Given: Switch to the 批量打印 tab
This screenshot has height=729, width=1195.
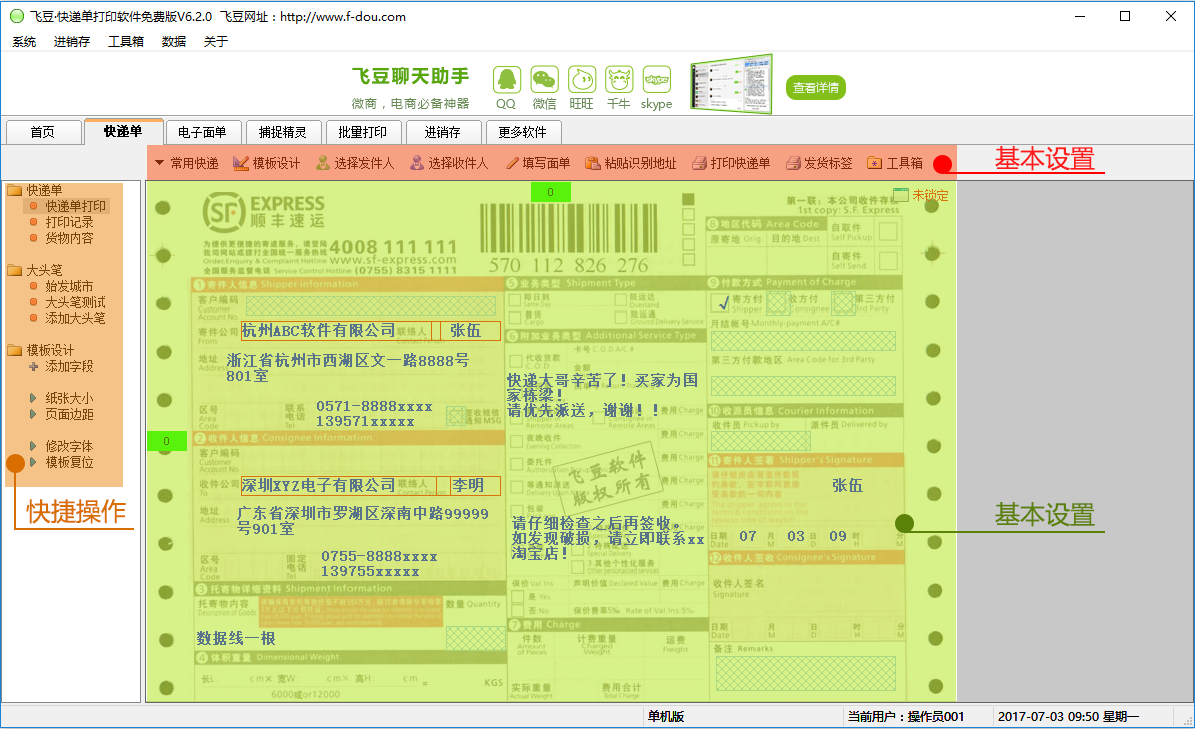Looking at the screenshot, I should tap(363, 133).
